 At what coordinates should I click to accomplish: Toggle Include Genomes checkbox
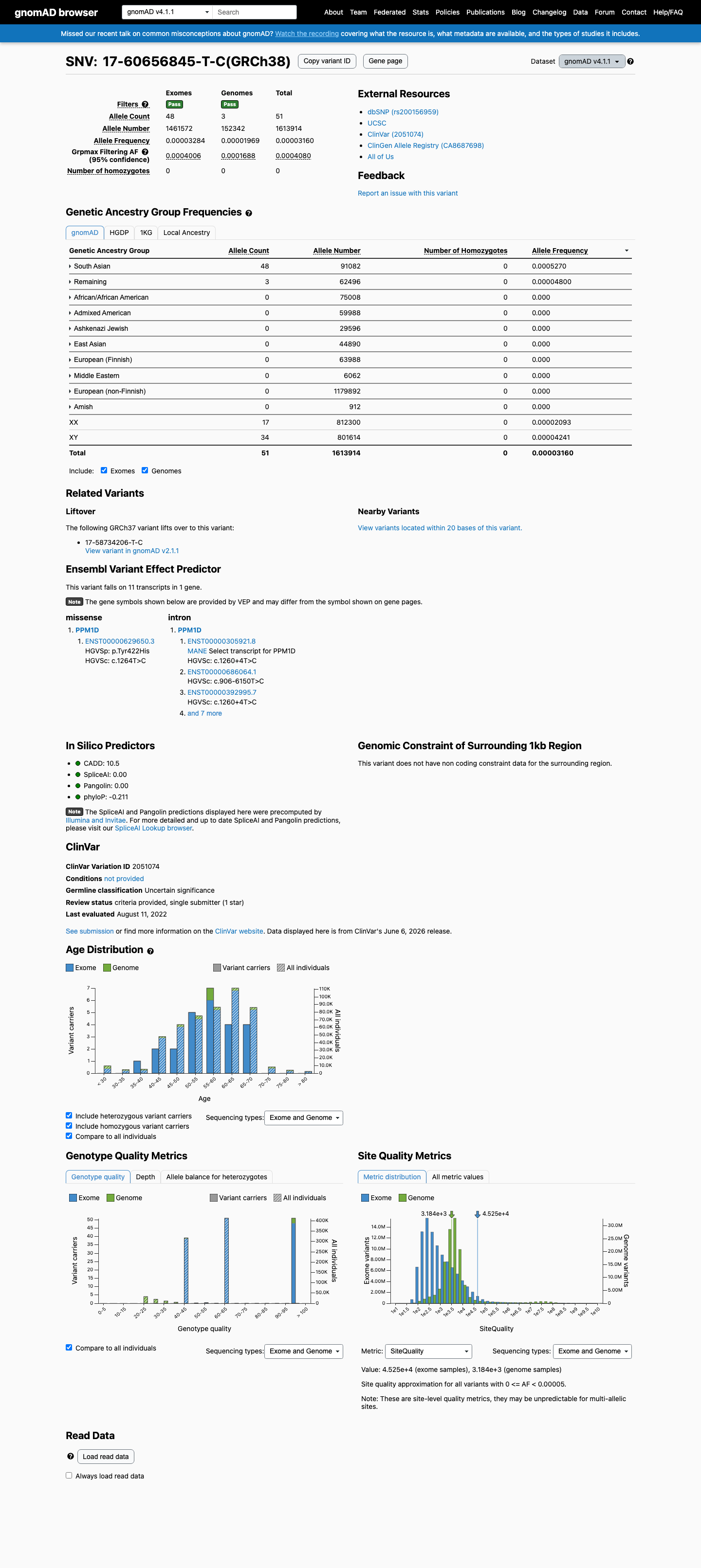coord(145,470)
